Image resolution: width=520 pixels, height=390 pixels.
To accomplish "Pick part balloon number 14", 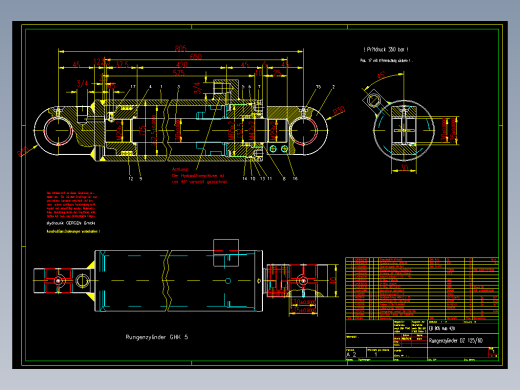I will (x=245, y=179).
